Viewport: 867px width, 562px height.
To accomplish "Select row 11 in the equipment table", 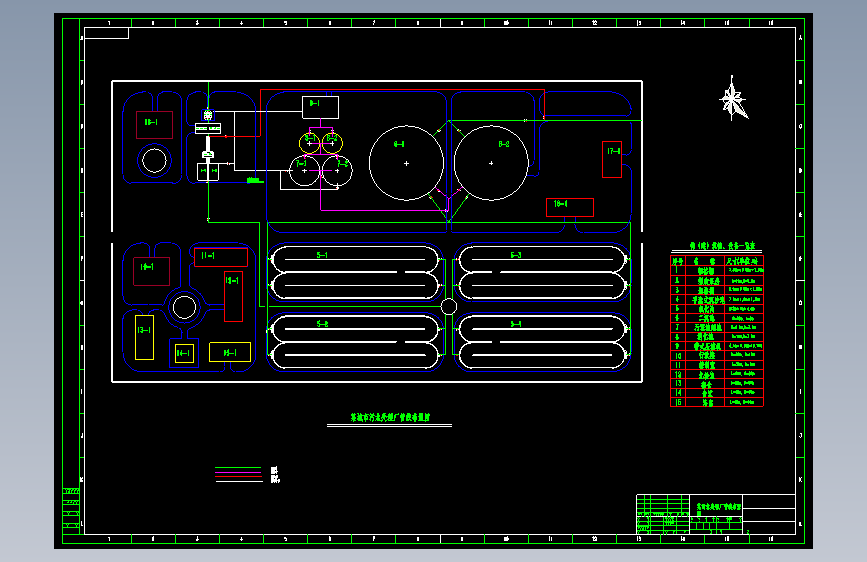I will click(x=717, y=365).
